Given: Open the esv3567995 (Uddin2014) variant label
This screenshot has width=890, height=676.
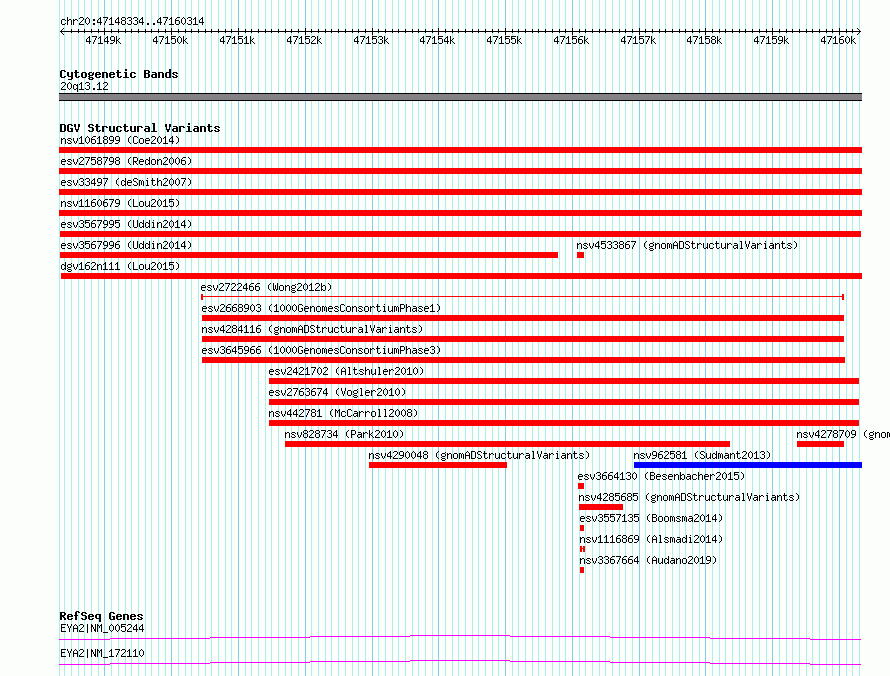Looking at the screenshot, I should coord(126,224).
